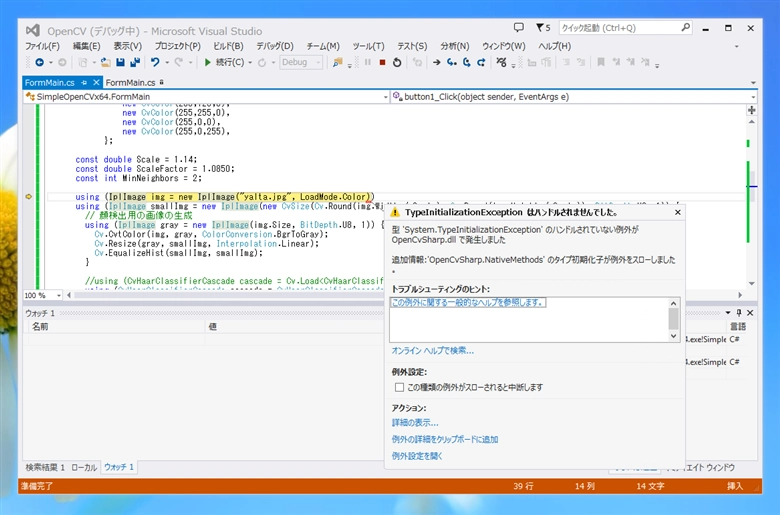The width and height of the screenshot is (780, 515).
Task: Expand the open-tabs list dropdown arrow
Action: [753, 83]
